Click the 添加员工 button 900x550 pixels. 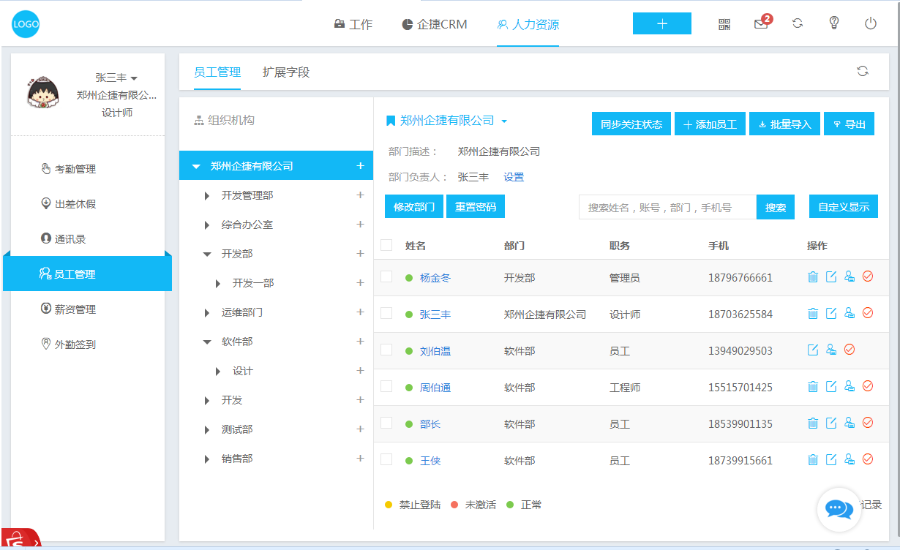(709, 124)
